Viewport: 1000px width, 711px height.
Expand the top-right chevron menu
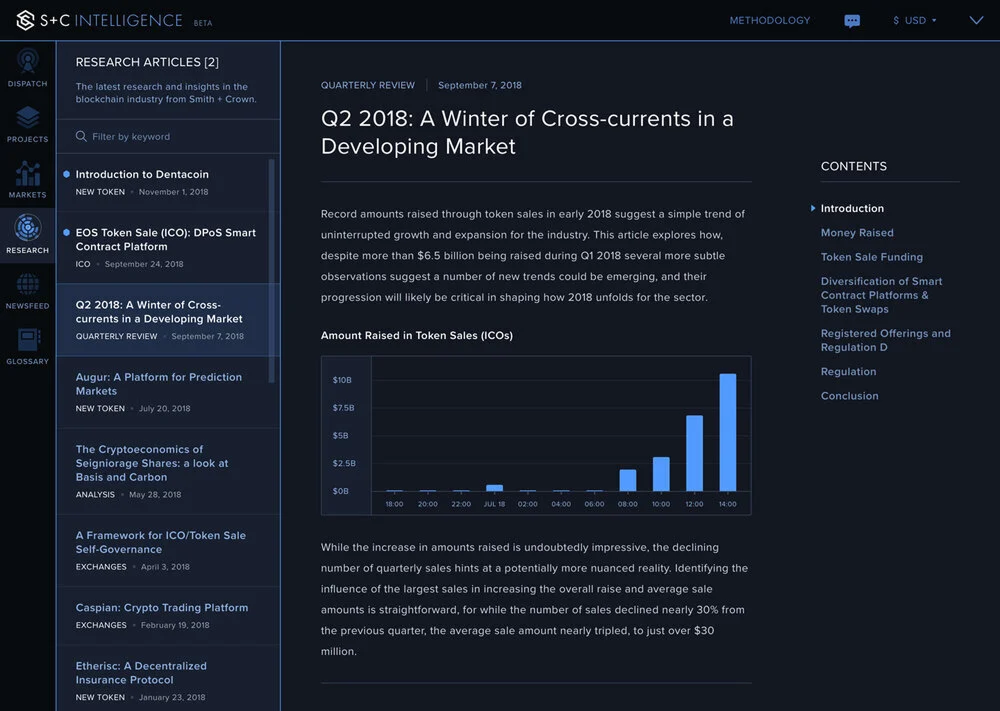pos(976,20)
